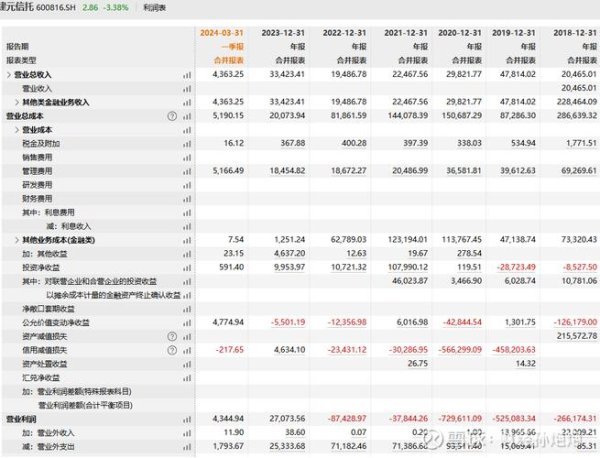The height and width of the screenshot is (458, 600).
Task: Click value -28,723.49 in 投资净收益 row
Action: click(x=516, y=267)
